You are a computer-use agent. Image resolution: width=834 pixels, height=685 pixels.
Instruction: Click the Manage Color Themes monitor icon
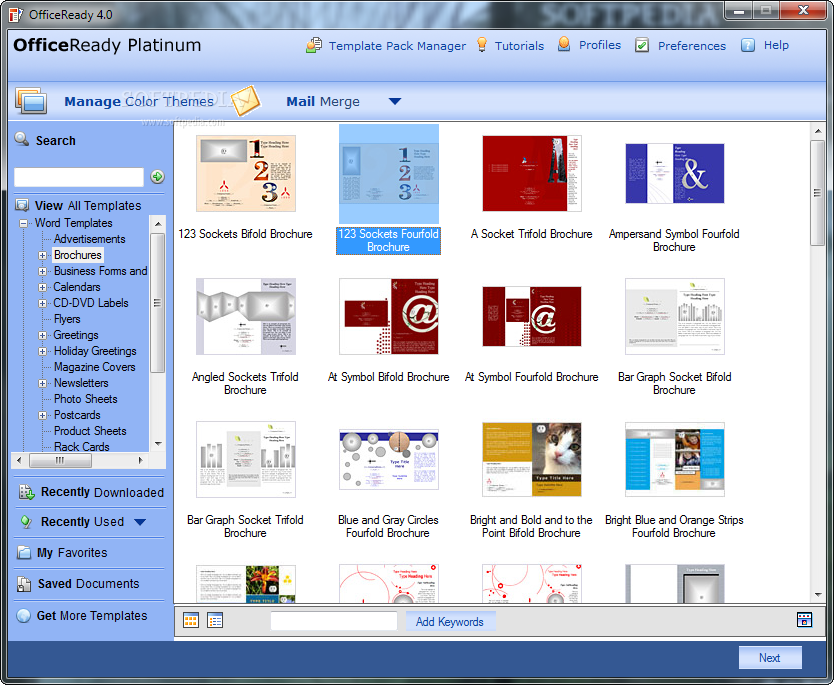click(x=31, y=100)
